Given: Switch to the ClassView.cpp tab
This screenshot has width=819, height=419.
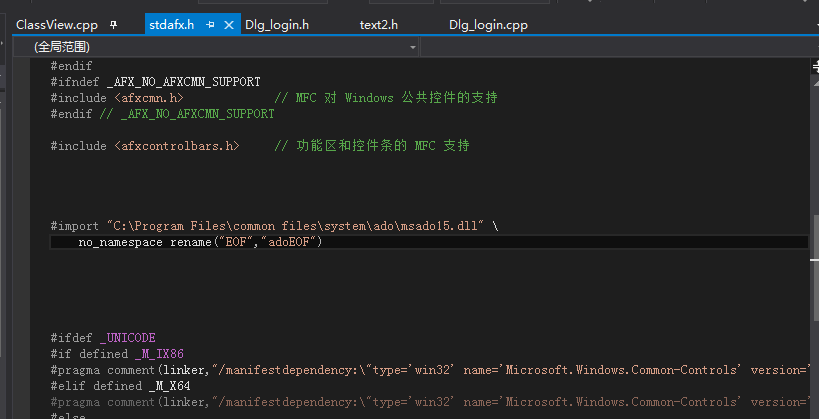Looking at the screenshot, I should (57, 25).
